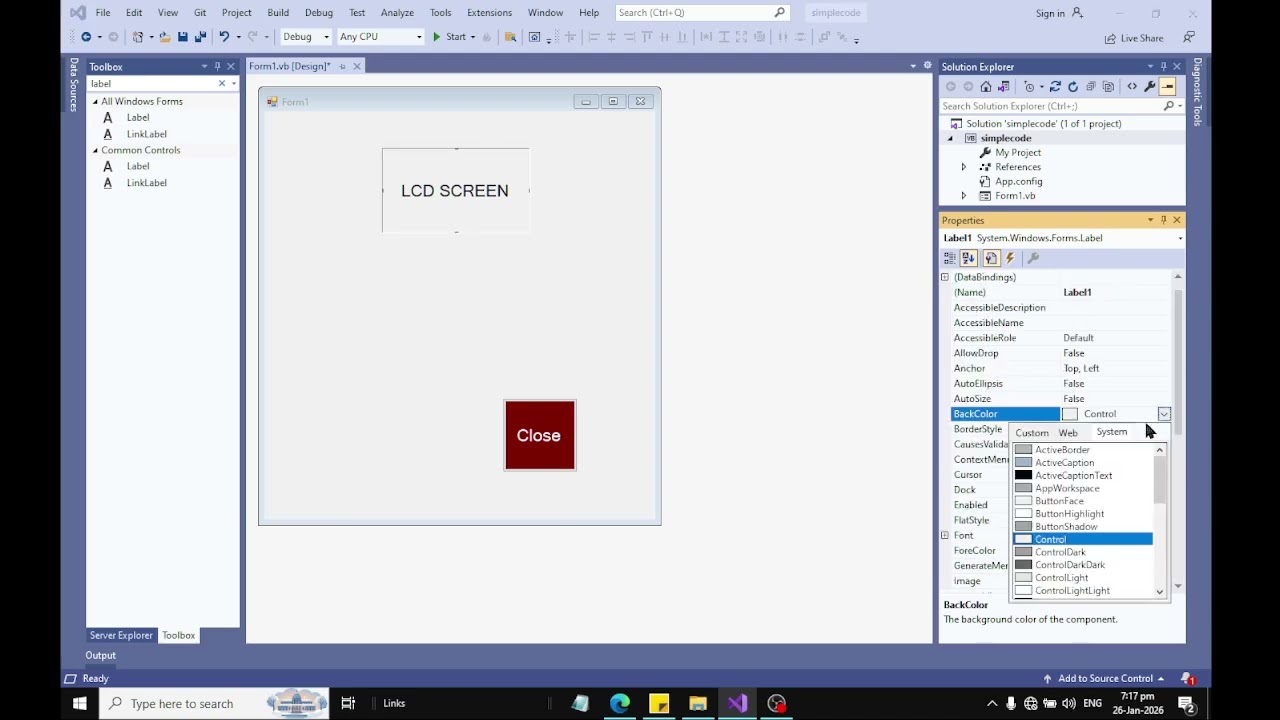
Task: Toggle the Properties page button
Action: coord(990,258)
